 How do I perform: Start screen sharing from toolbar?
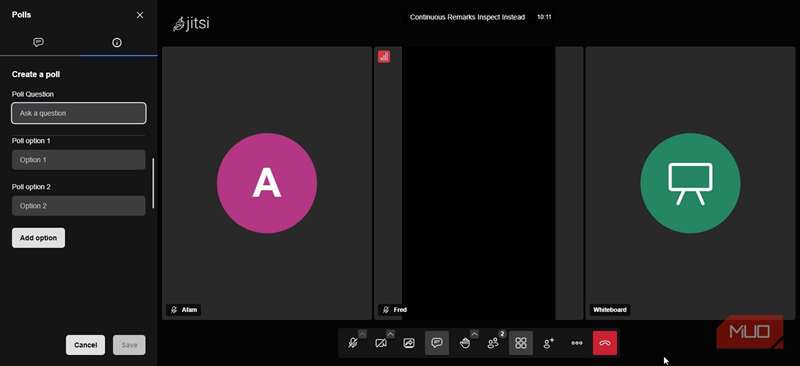(409, 343)
